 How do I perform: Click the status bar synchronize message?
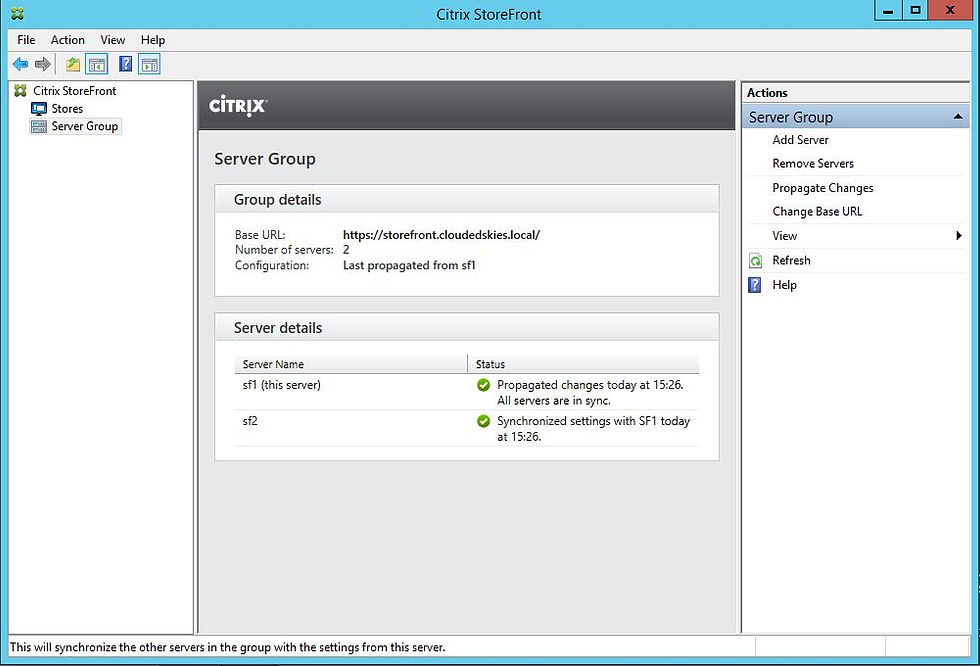228,647
